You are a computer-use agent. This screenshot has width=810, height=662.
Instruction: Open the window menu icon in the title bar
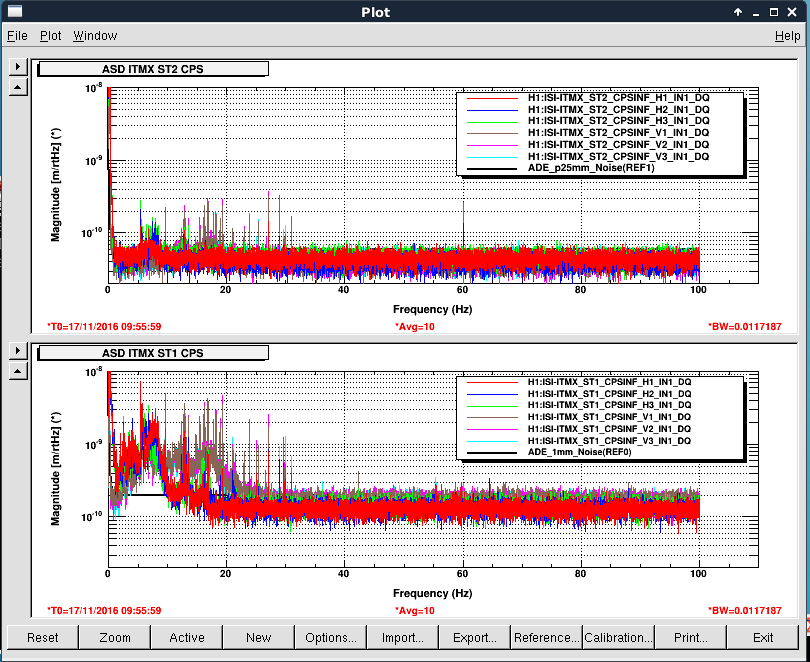coord(15,12)
